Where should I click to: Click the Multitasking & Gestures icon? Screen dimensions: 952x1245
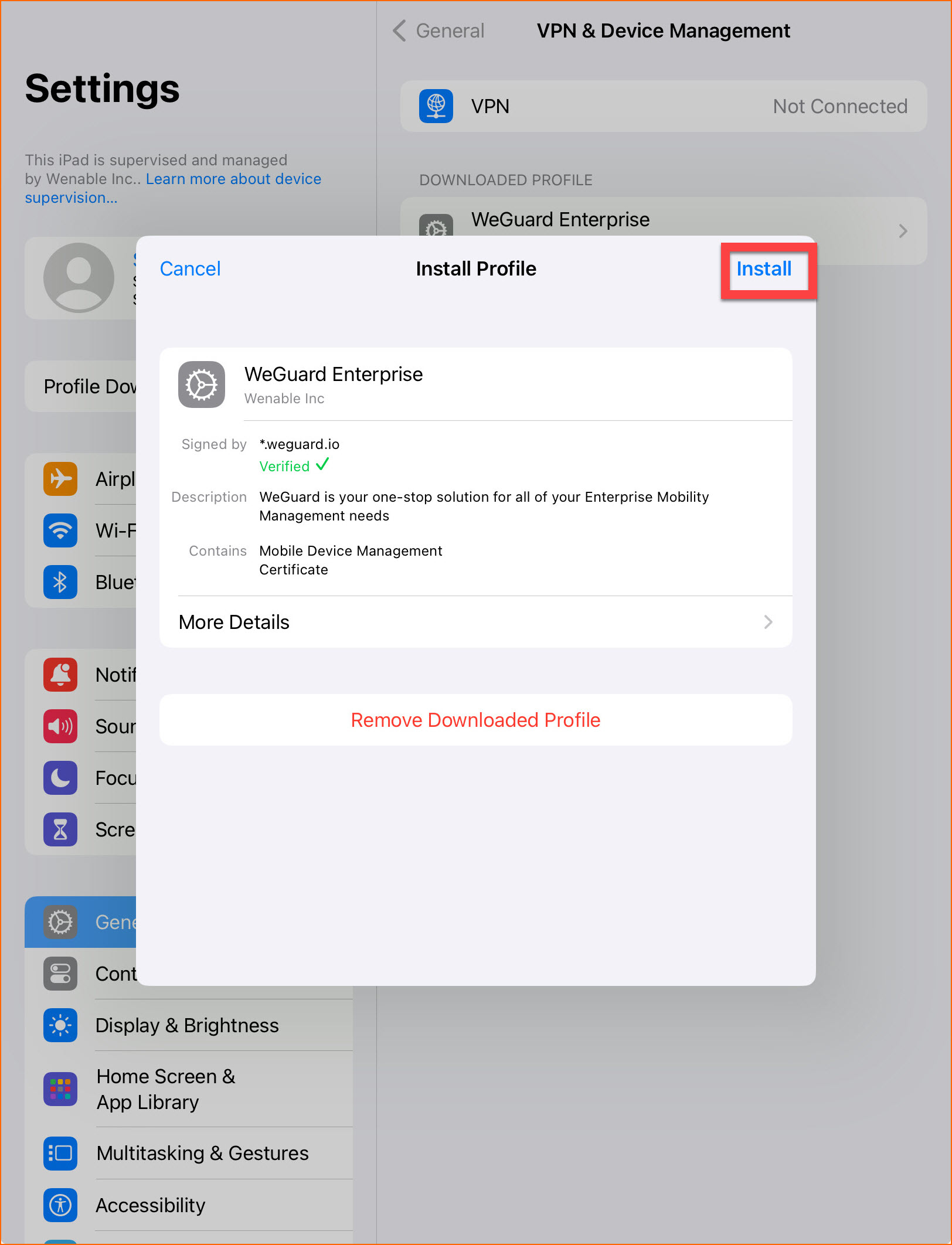(60, 1153)
